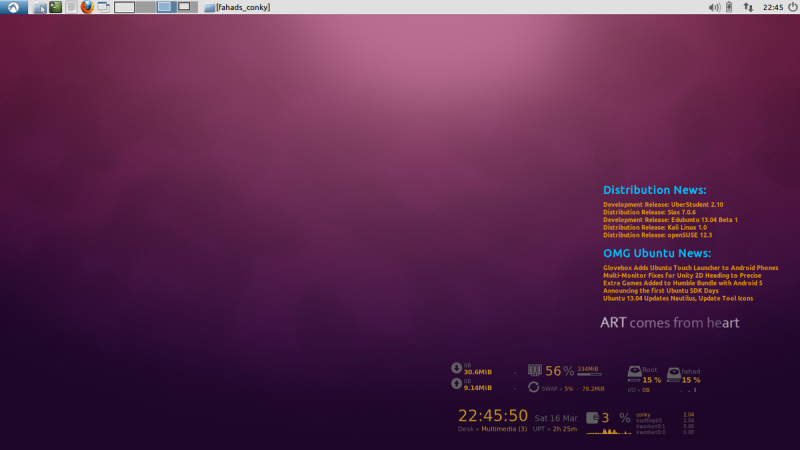Click the UPT 2h 25m uptime
The width and height of the screenshot is (800, 450).
click(x=555, y=429)
